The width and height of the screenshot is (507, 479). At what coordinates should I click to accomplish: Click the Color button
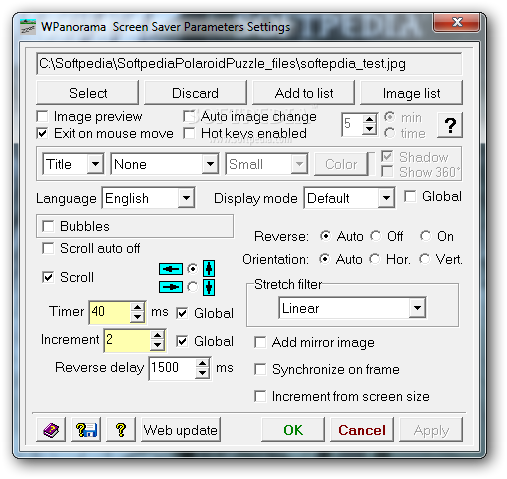(341, 164)
